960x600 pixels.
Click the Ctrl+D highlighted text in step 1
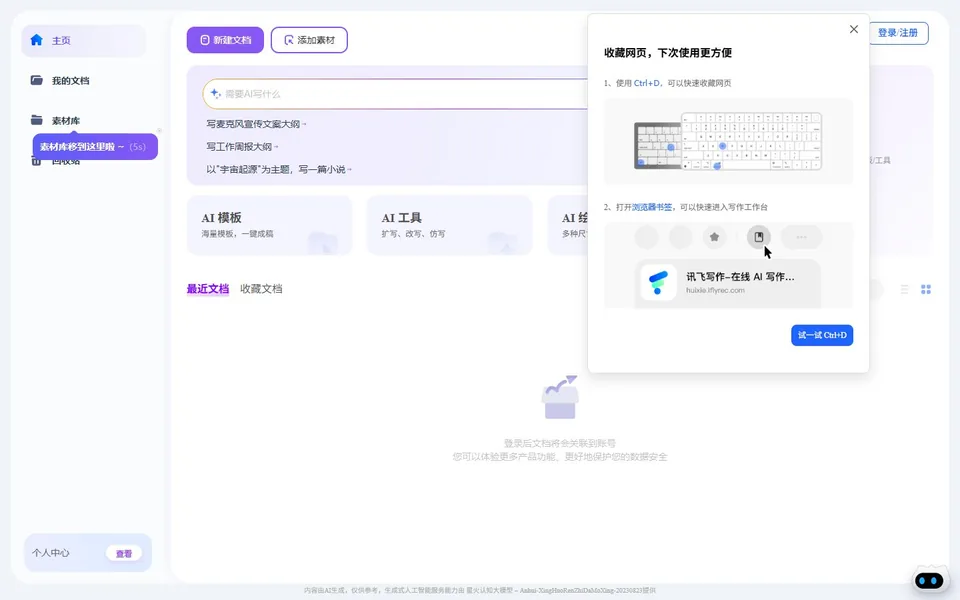point(647,83)
